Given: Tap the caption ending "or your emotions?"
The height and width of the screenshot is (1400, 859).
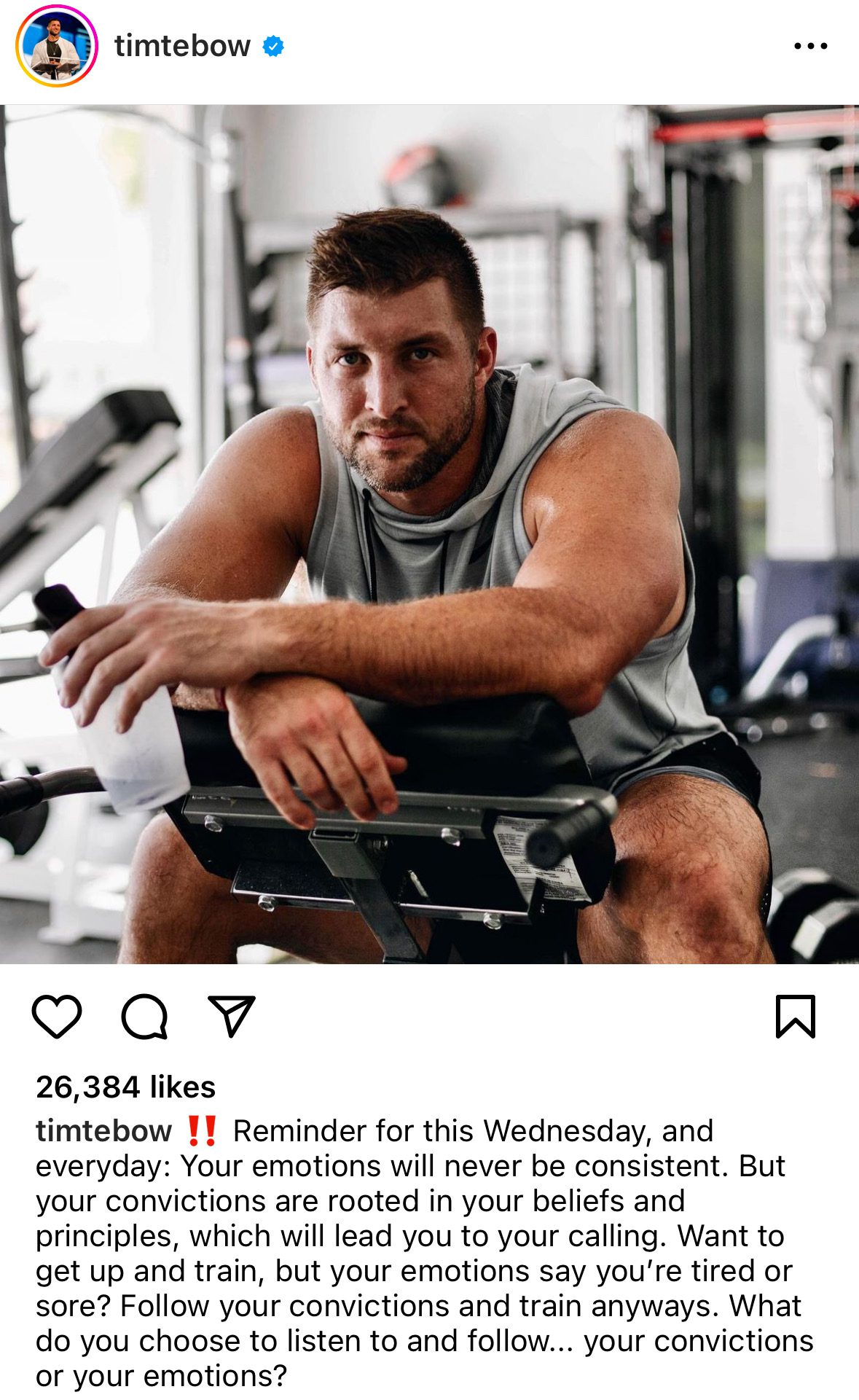Looking at the screenshot, I should [x=161, y=1376].
